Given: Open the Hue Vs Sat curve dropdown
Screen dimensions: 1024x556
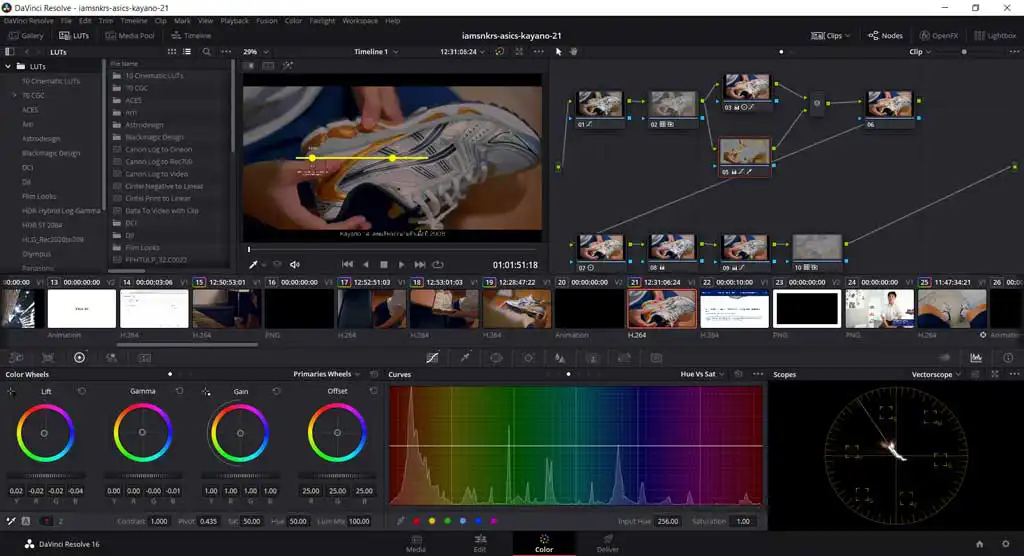Looking at the screenshot, I should tap(703, 374).
